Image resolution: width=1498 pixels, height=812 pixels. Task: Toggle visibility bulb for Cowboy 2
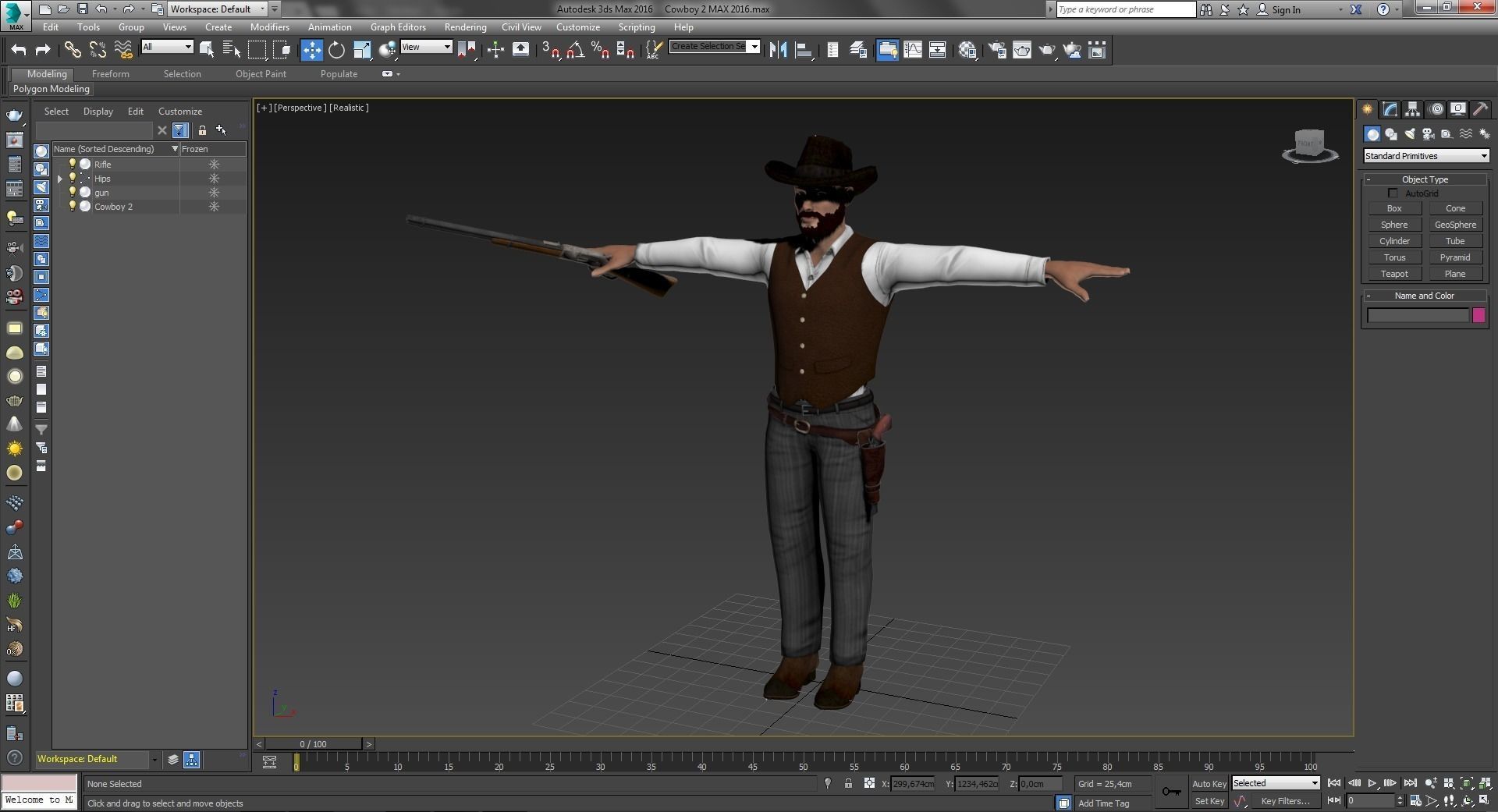pos(73,206)
